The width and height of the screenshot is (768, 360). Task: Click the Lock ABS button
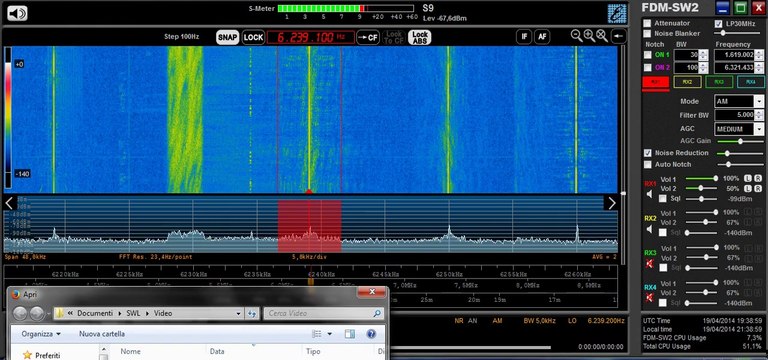click(420, 37)
